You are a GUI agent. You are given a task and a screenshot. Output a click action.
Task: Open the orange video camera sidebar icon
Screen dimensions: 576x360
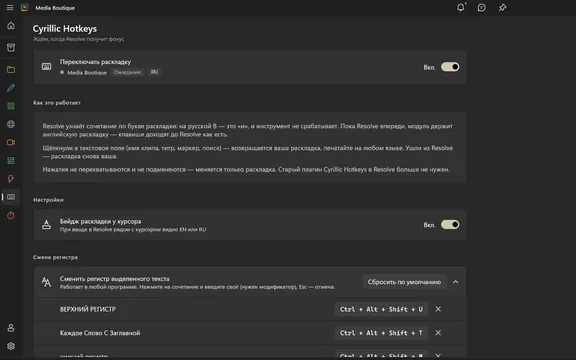click(x=11, y=143)
